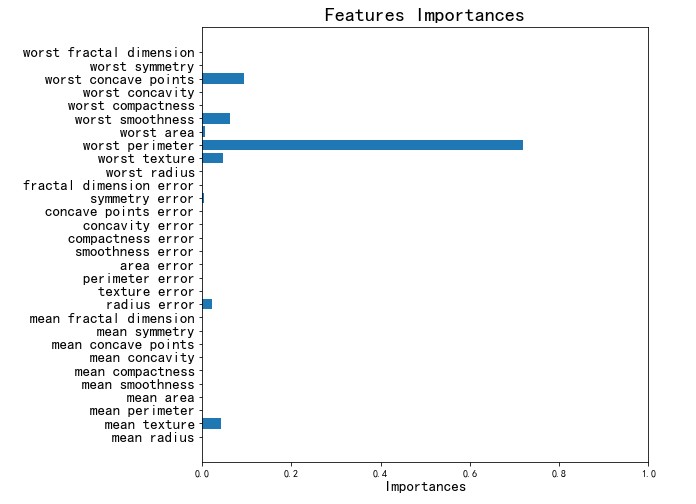Select the radius error bar
Image resolution: width=696 pixels, height=504 pixels.
pos(207,304)
